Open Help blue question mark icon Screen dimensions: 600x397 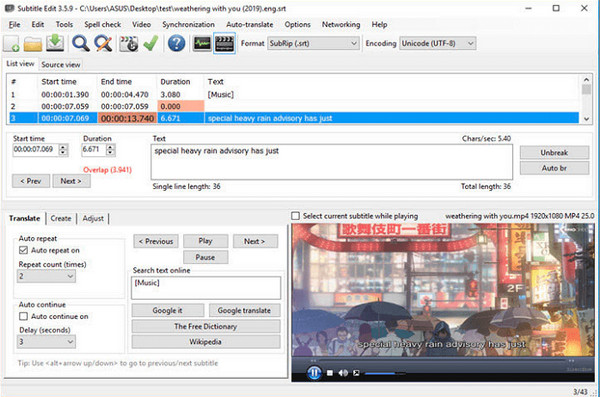[x=176, y=44]
